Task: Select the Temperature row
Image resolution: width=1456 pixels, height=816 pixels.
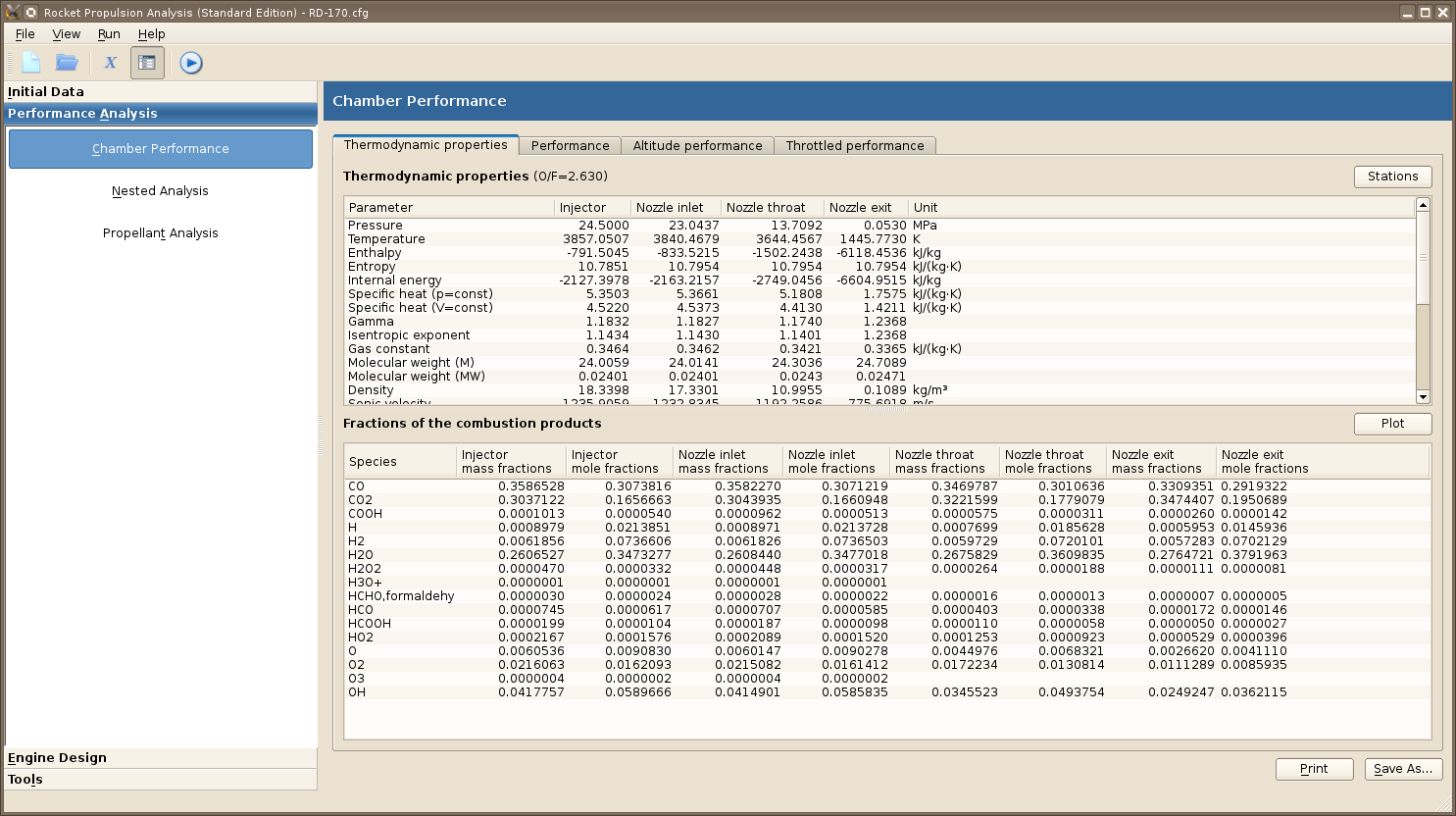Action: pyautogui.click(x=879, y=239)
